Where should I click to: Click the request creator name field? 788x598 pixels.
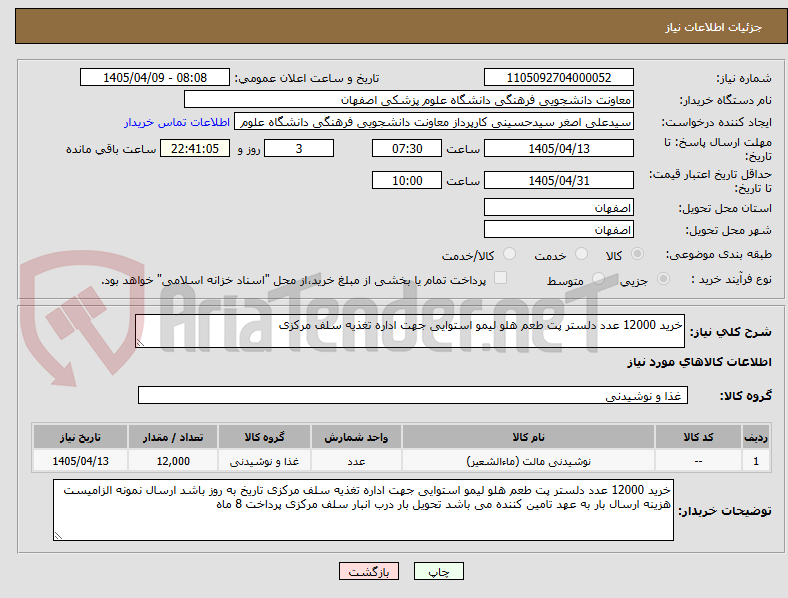[434, 122]
